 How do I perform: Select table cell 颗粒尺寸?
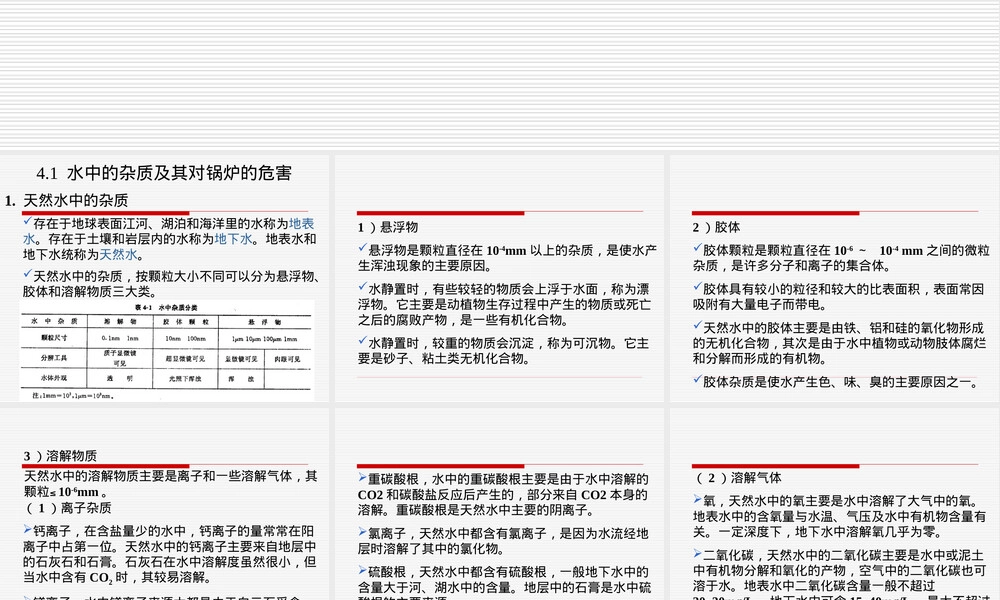54,338
